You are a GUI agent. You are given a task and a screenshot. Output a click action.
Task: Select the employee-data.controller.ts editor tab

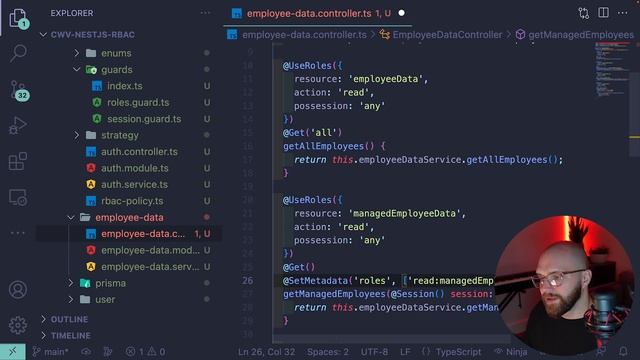tap(318, 13)
